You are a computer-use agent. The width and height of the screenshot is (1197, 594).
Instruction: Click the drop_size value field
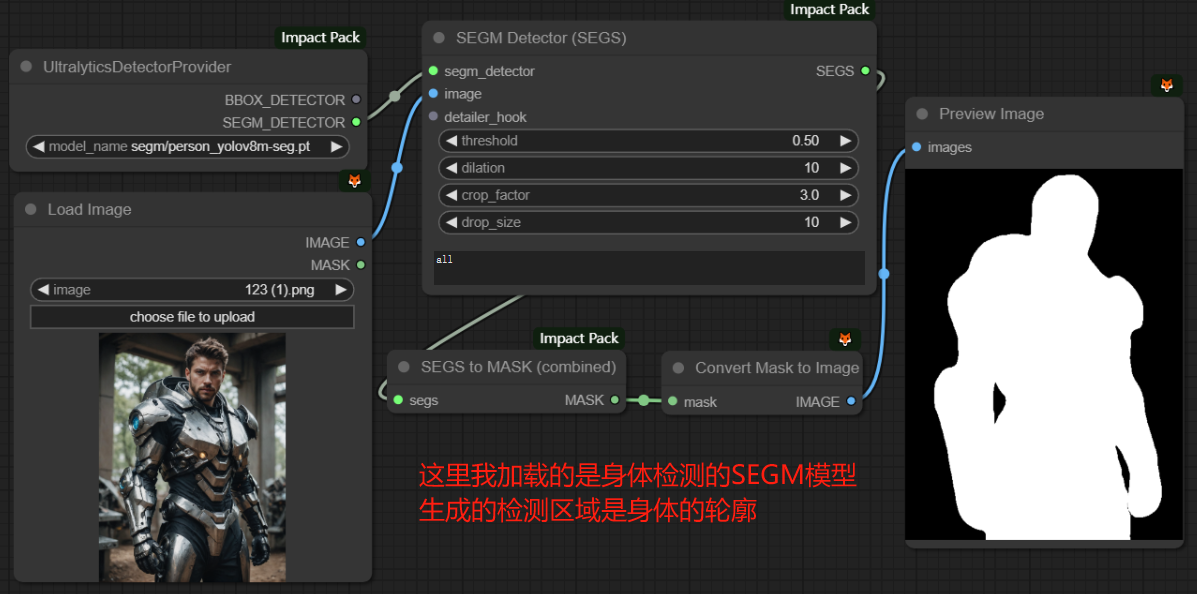(648, 222)
